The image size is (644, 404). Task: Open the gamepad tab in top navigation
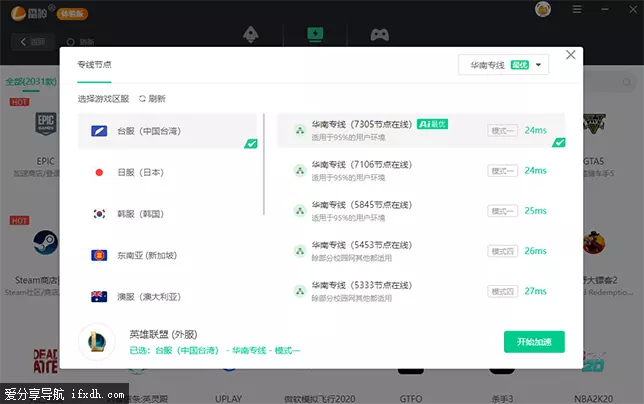click(380, 34)
